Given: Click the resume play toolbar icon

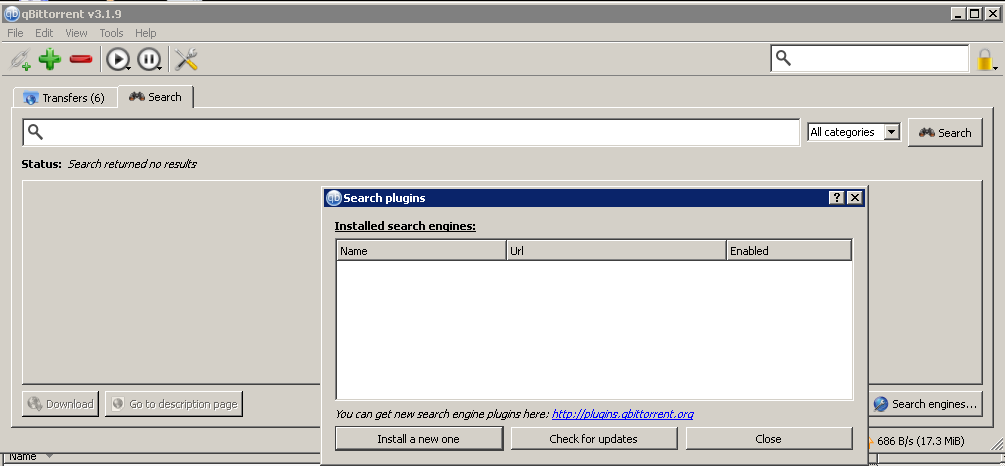Looking at the screenshot, I should point(117,60).
